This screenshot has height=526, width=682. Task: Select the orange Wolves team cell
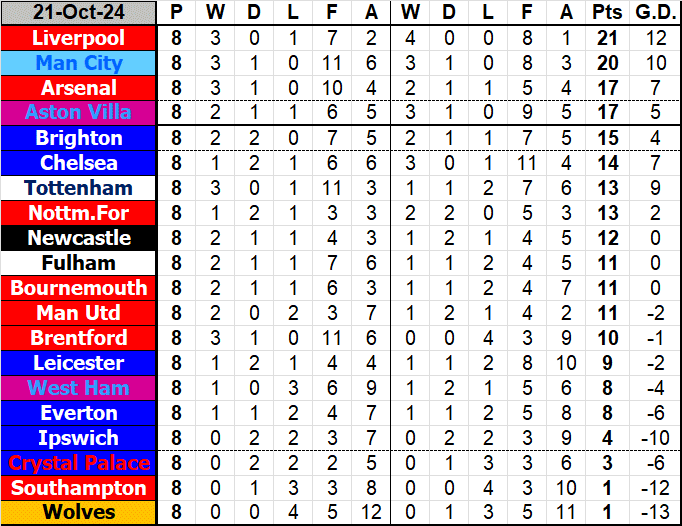coord(79,513)
